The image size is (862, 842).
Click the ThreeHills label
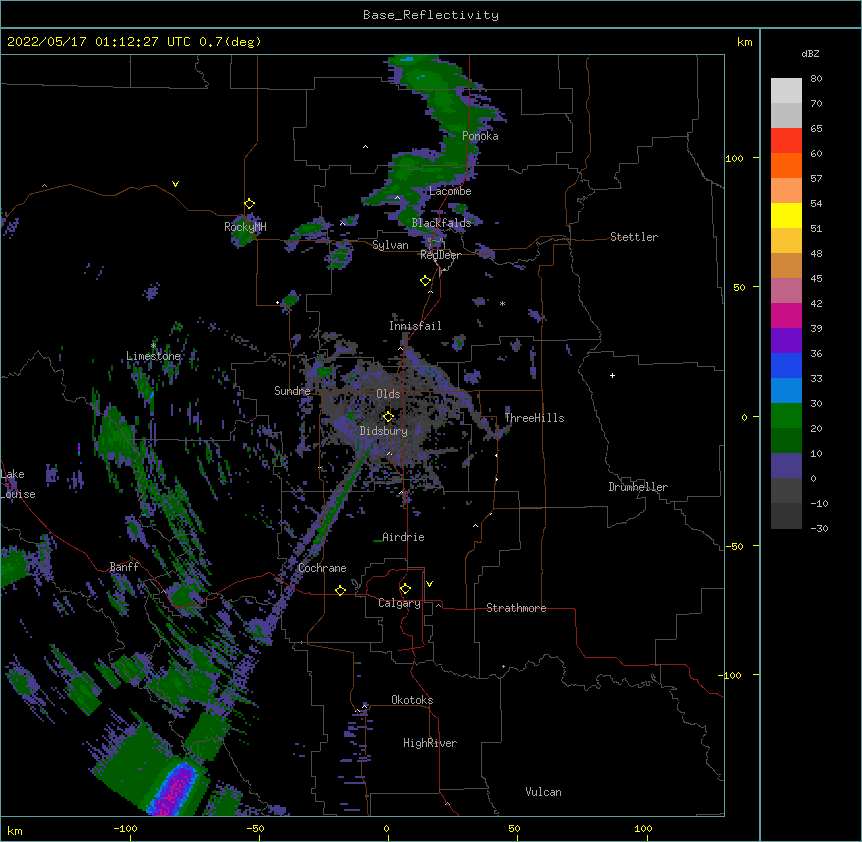click(x=534, y=418)
